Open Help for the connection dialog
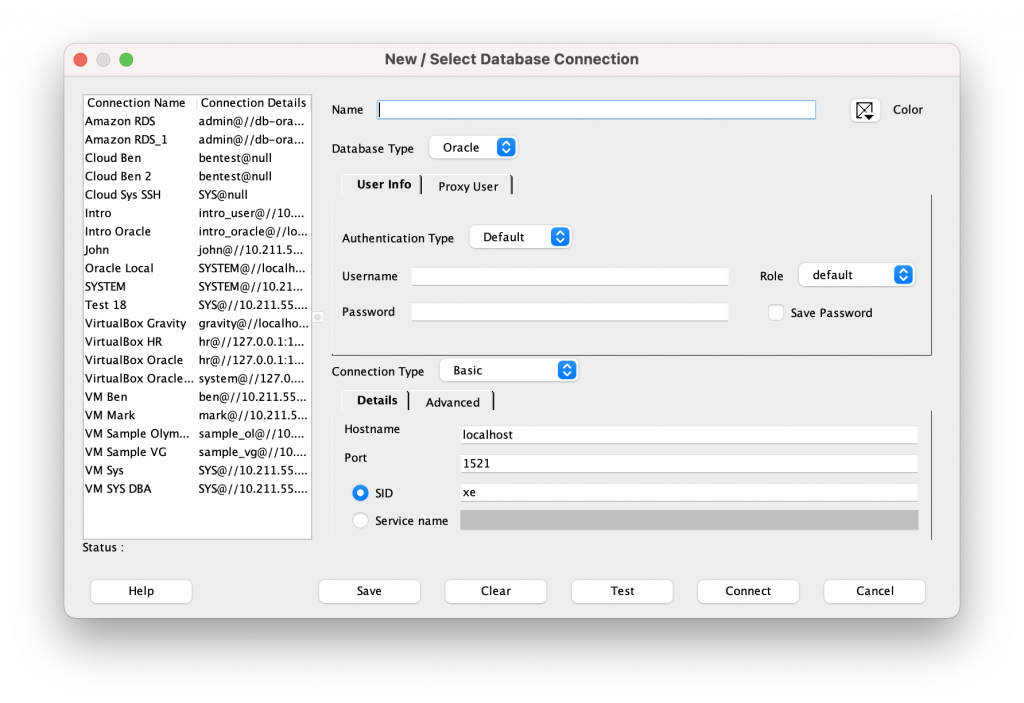The image size is (1024, 703). click(141, 591)
